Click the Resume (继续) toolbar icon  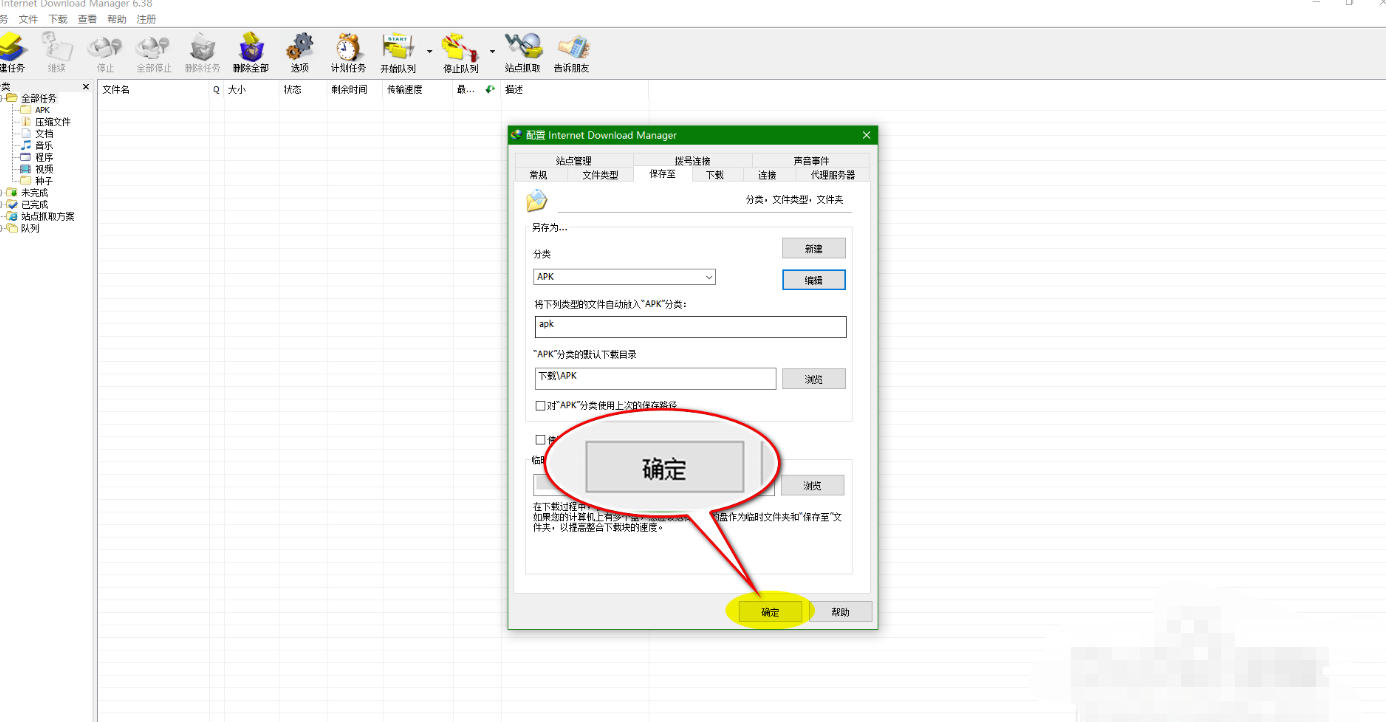click(56, 52)
